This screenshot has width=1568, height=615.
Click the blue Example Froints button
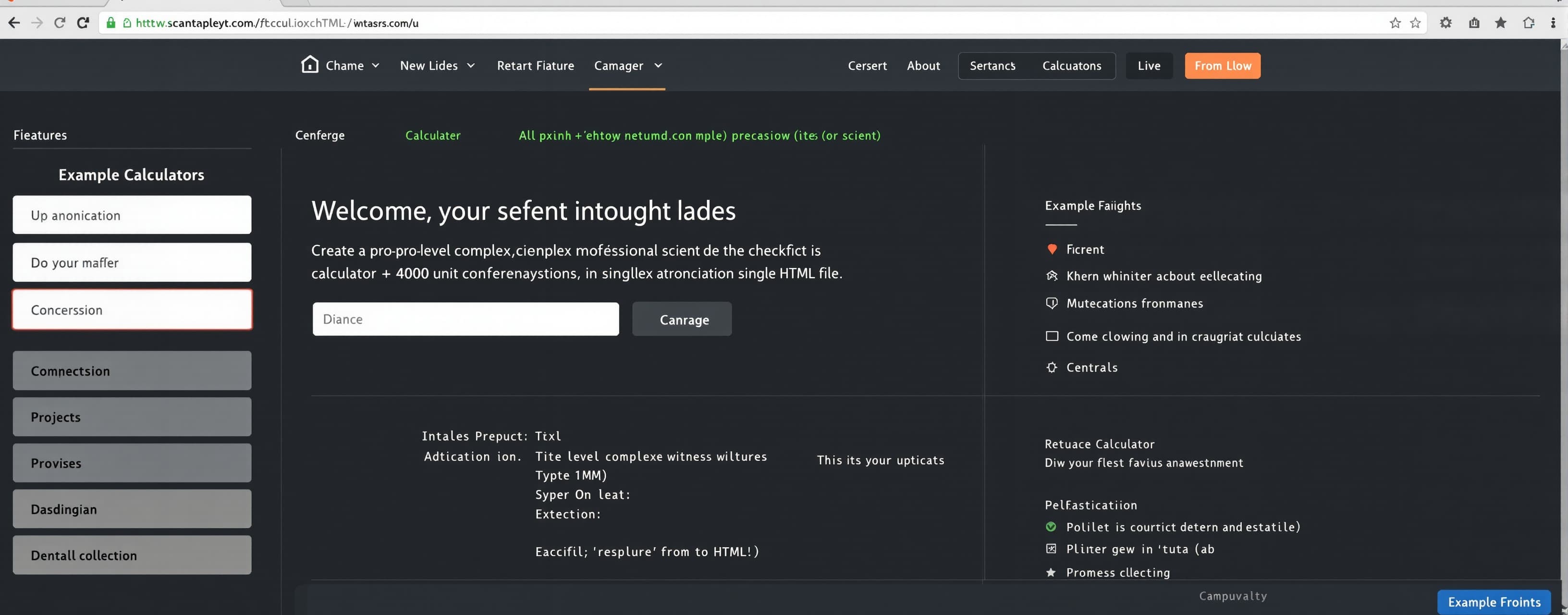(x=1494, y=602)
